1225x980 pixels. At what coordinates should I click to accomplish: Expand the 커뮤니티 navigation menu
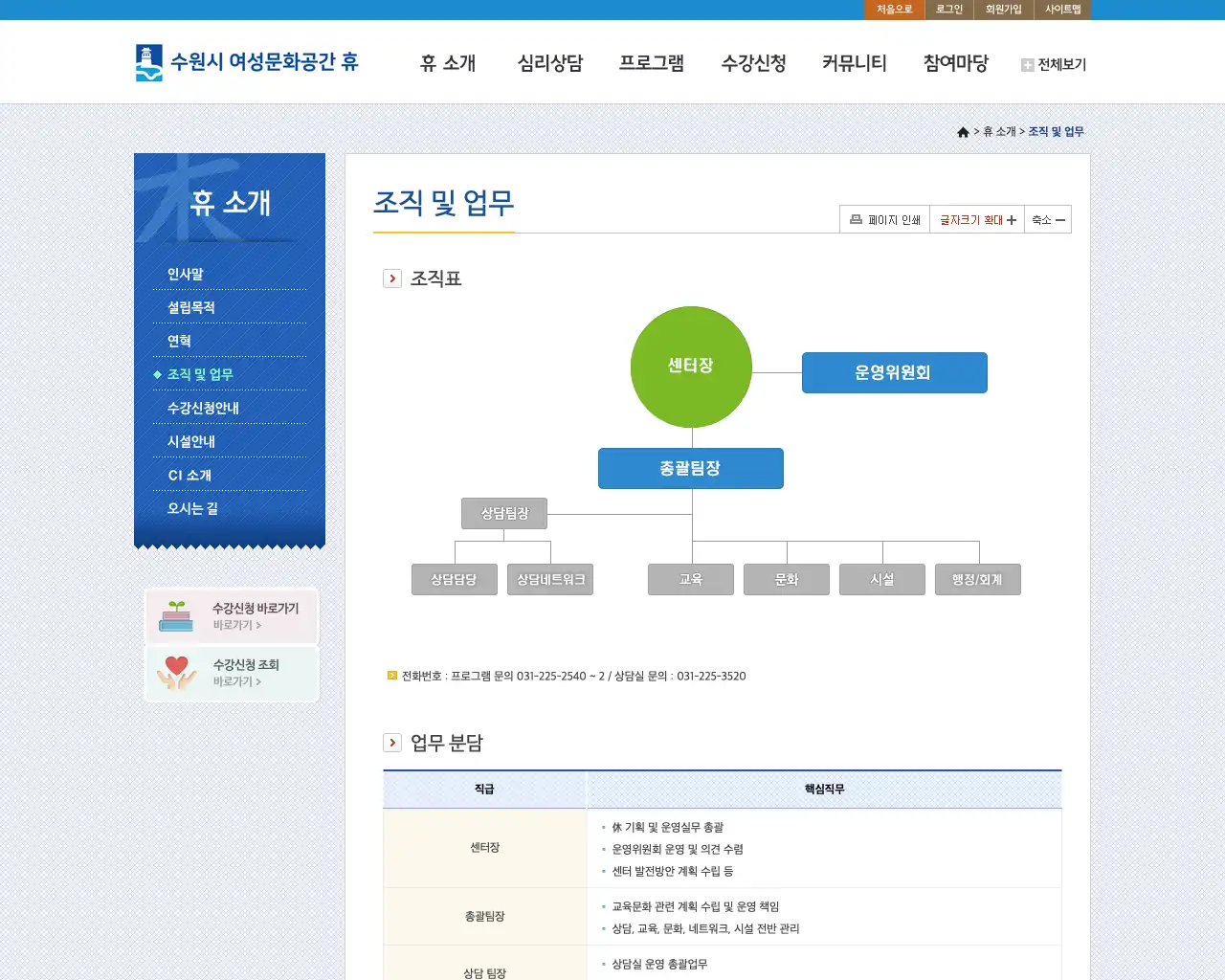coord(855,63)
